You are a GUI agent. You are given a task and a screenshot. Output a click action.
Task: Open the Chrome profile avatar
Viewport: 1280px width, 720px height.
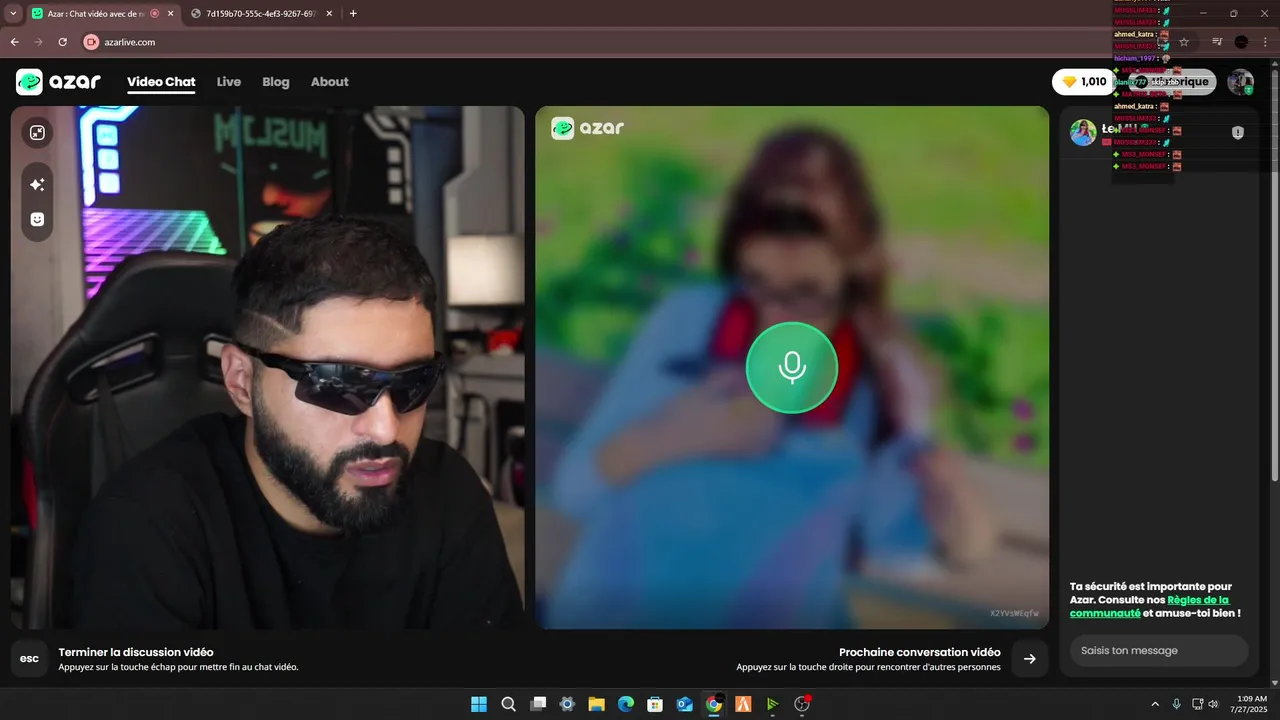coord(1241,42)
